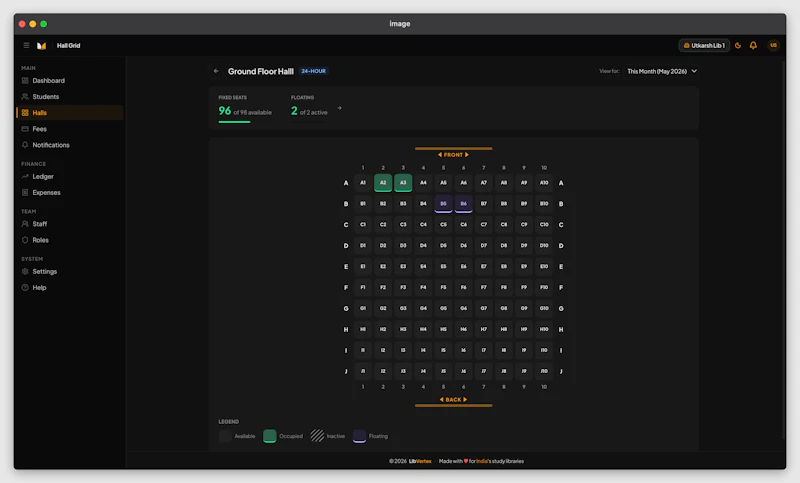The image size is (800, 483).
Task: Select seat C4
Action: pyautogui.click(x=423, y=224)
